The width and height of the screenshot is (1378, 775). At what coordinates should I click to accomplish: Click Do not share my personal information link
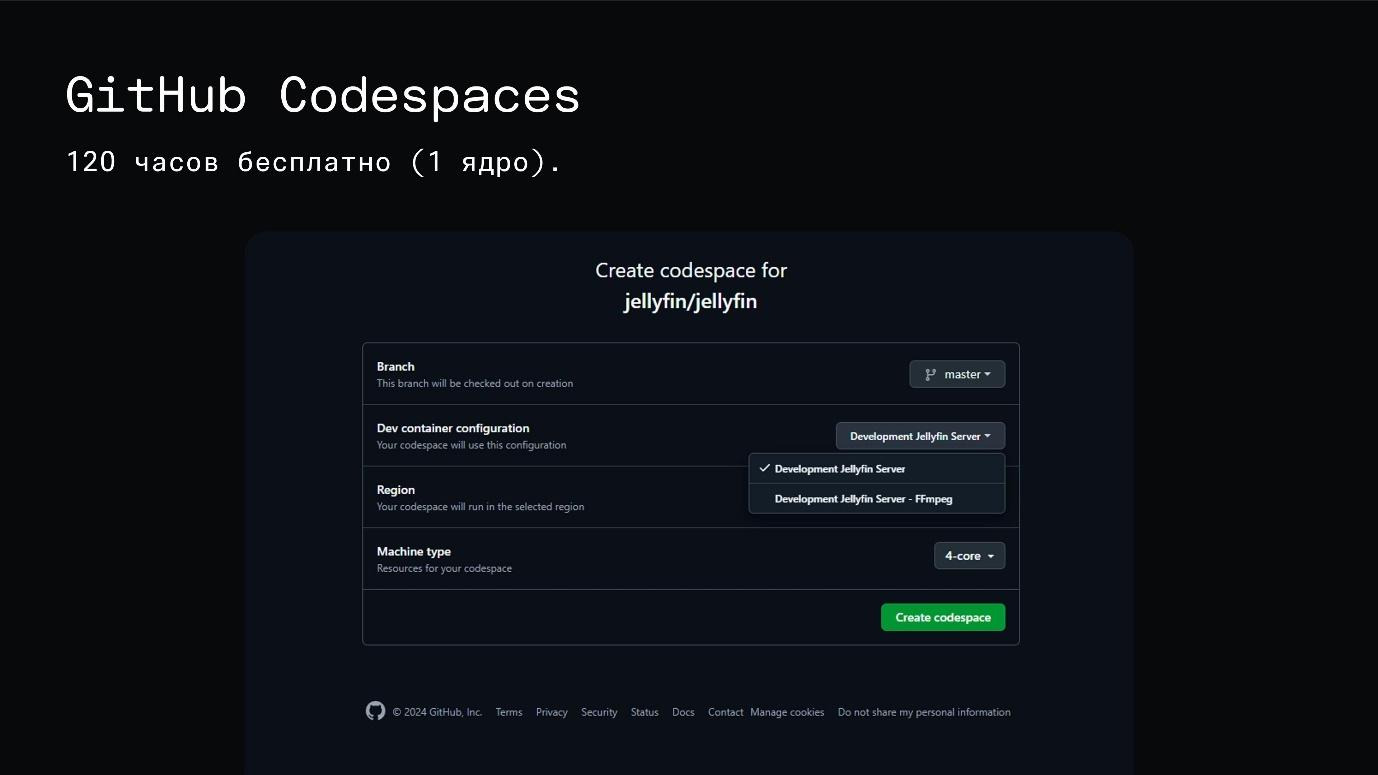(923, 711)
